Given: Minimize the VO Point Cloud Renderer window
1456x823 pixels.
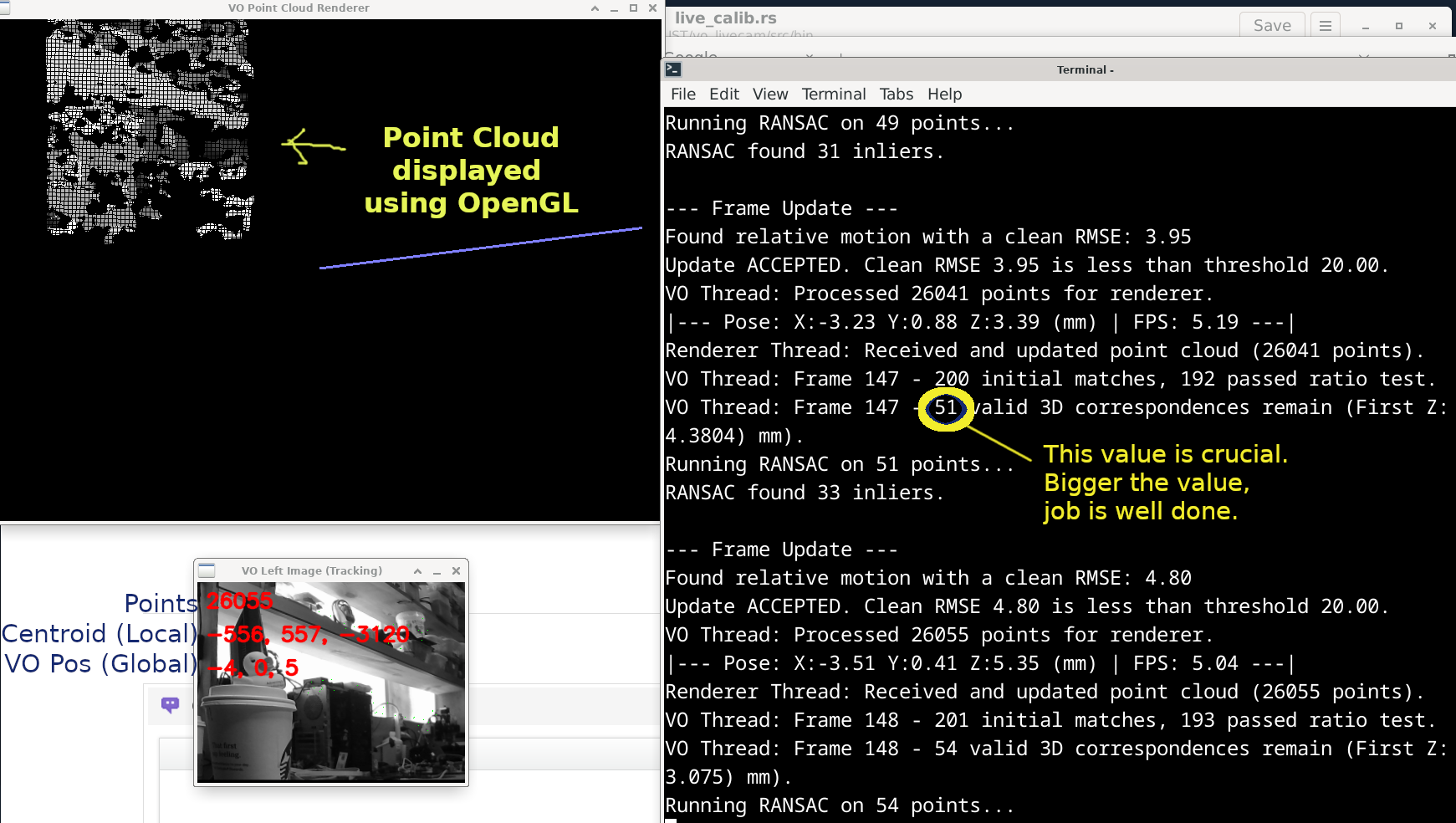Looking at the screenshot, I should (x=614, y=8).
